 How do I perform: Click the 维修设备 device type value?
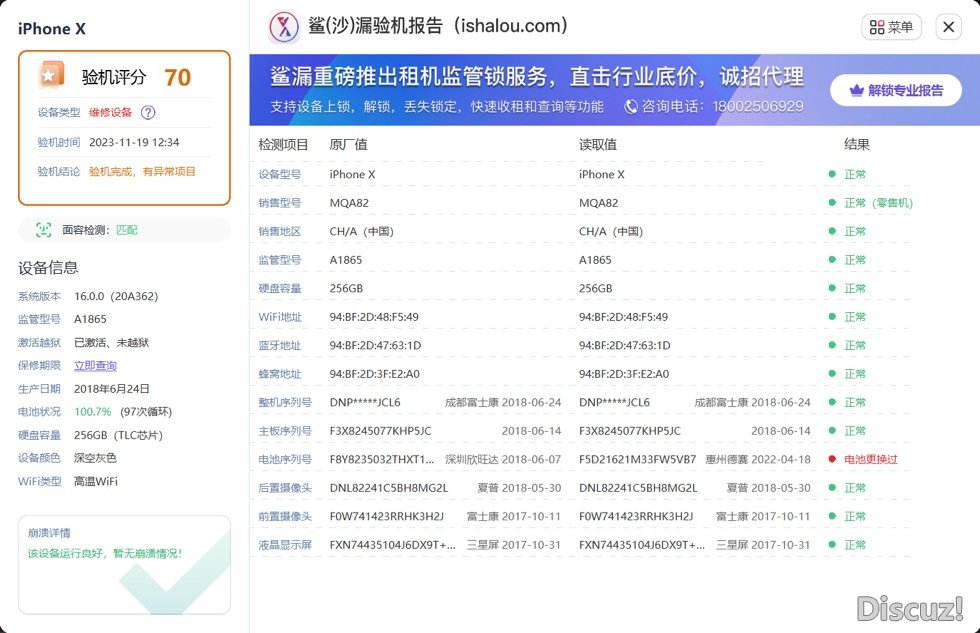click(111, 112)
